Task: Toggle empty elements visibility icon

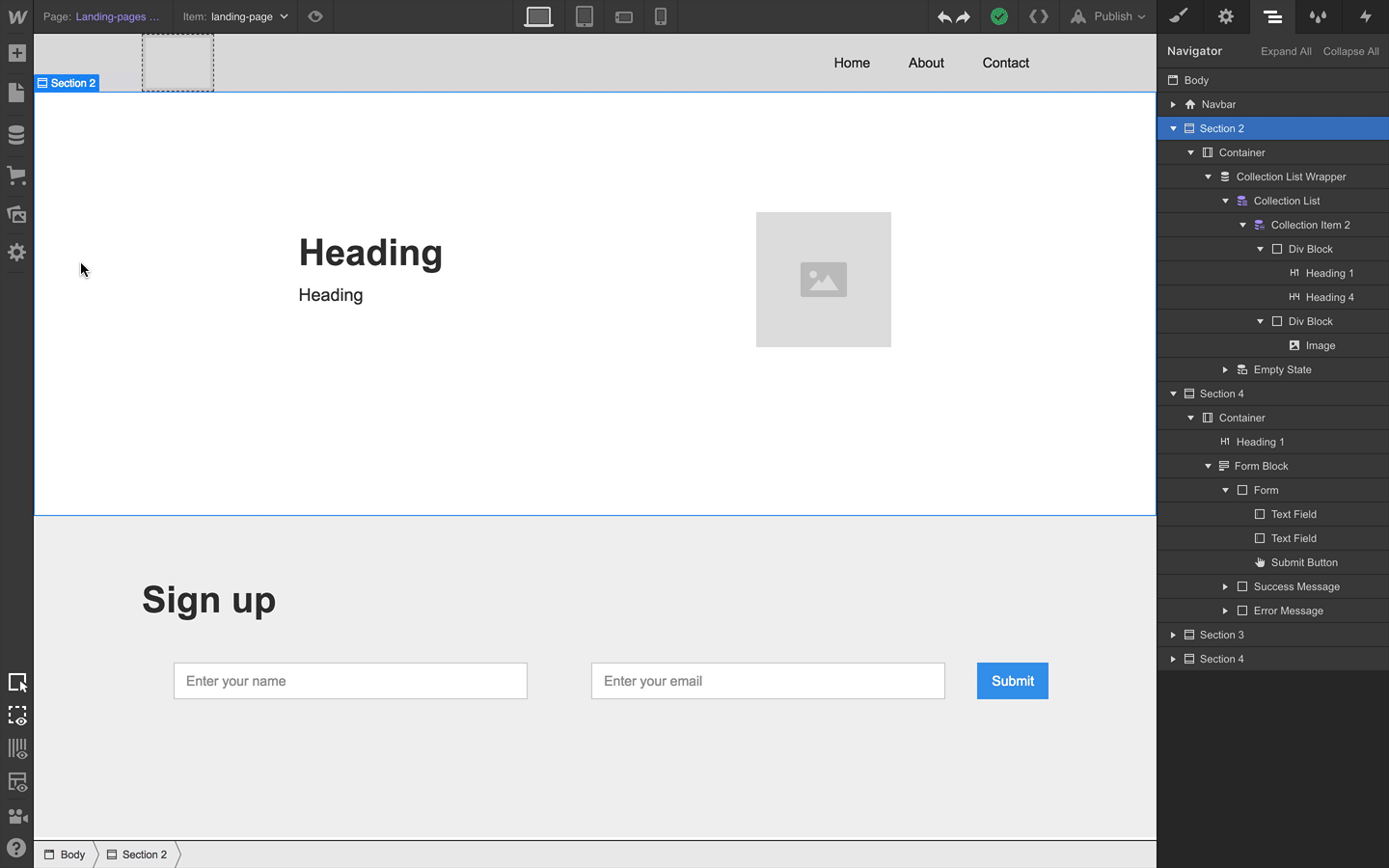Action: pos(16,782)
